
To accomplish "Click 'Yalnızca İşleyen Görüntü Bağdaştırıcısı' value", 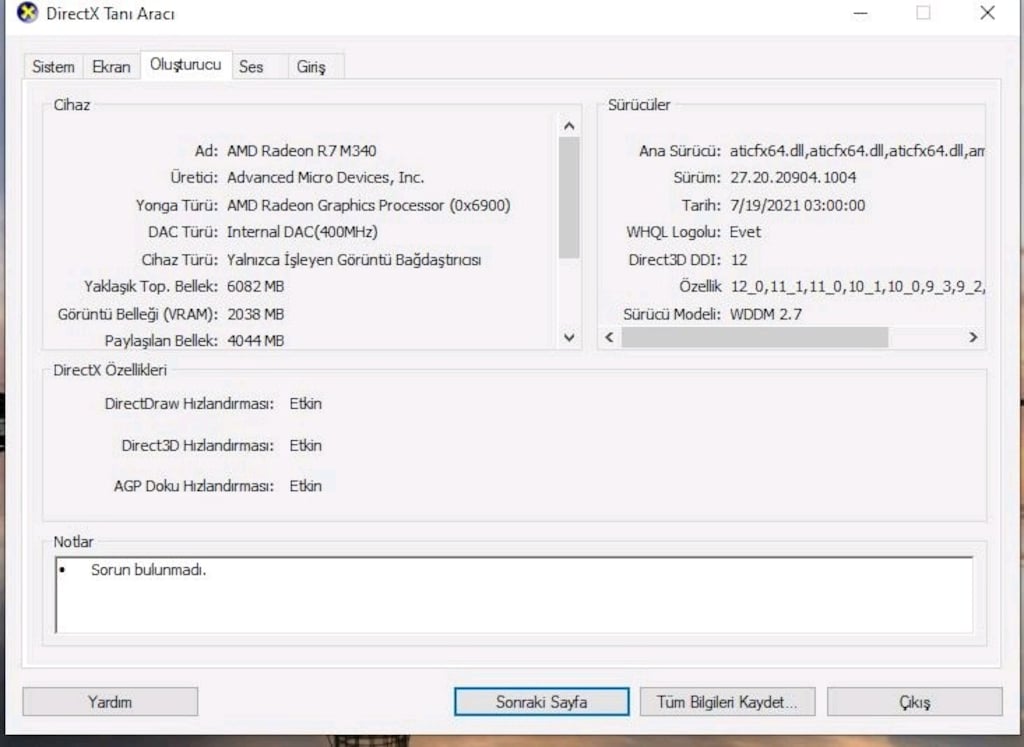I will pos(354,260).
